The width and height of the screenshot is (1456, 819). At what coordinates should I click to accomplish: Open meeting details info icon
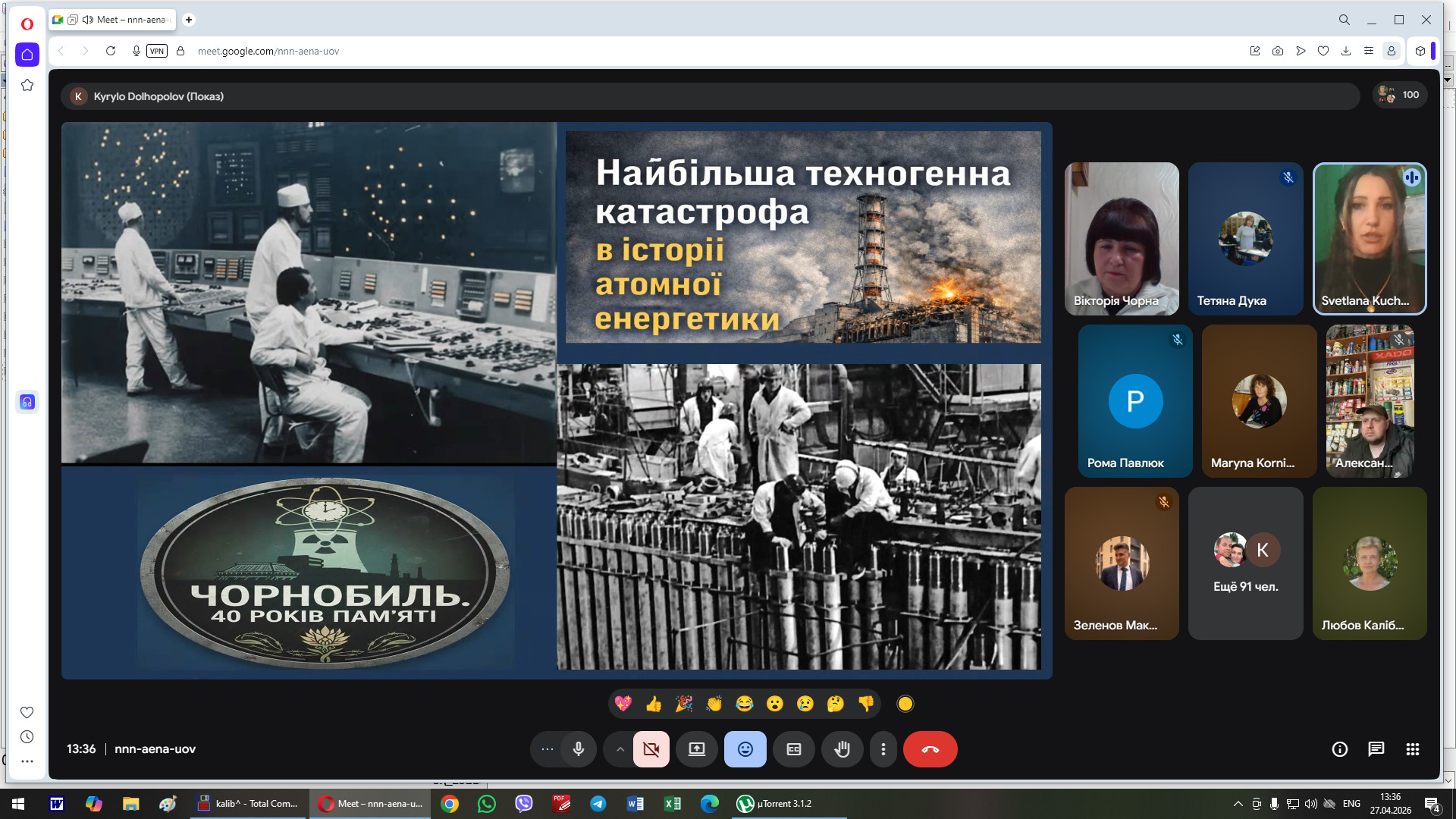pos(1339,749)
